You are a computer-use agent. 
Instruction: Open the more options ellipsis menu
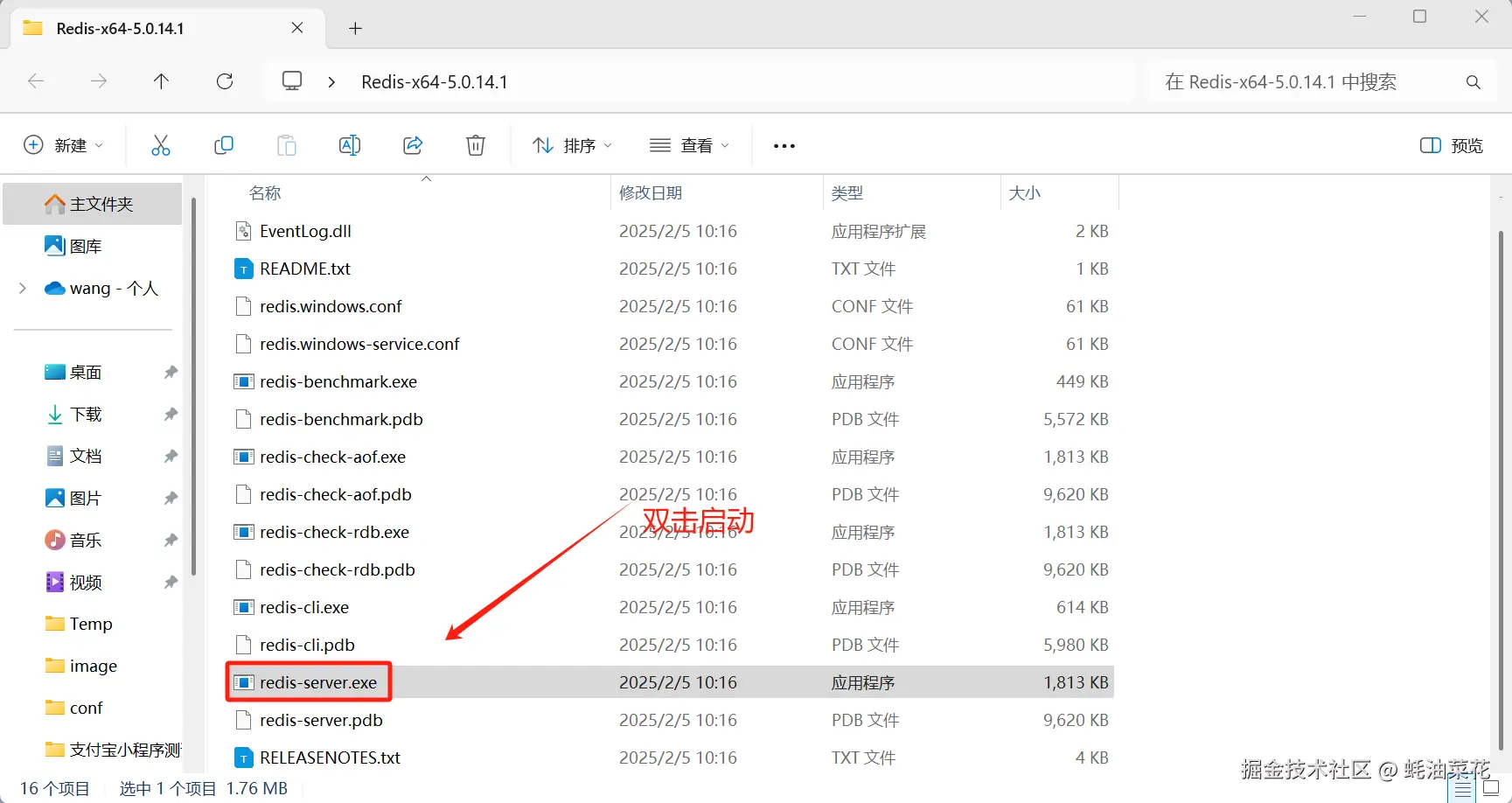[x=784, y=146]
